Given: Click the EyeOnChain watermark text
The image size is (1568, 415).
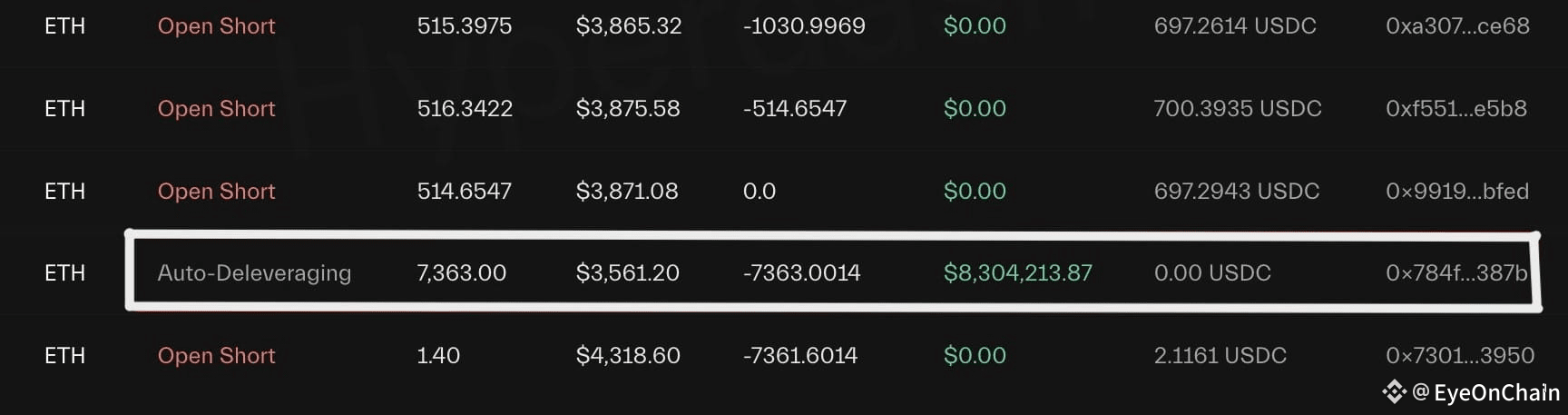Looking at the screenshot, I should (x=1495, y=392).
